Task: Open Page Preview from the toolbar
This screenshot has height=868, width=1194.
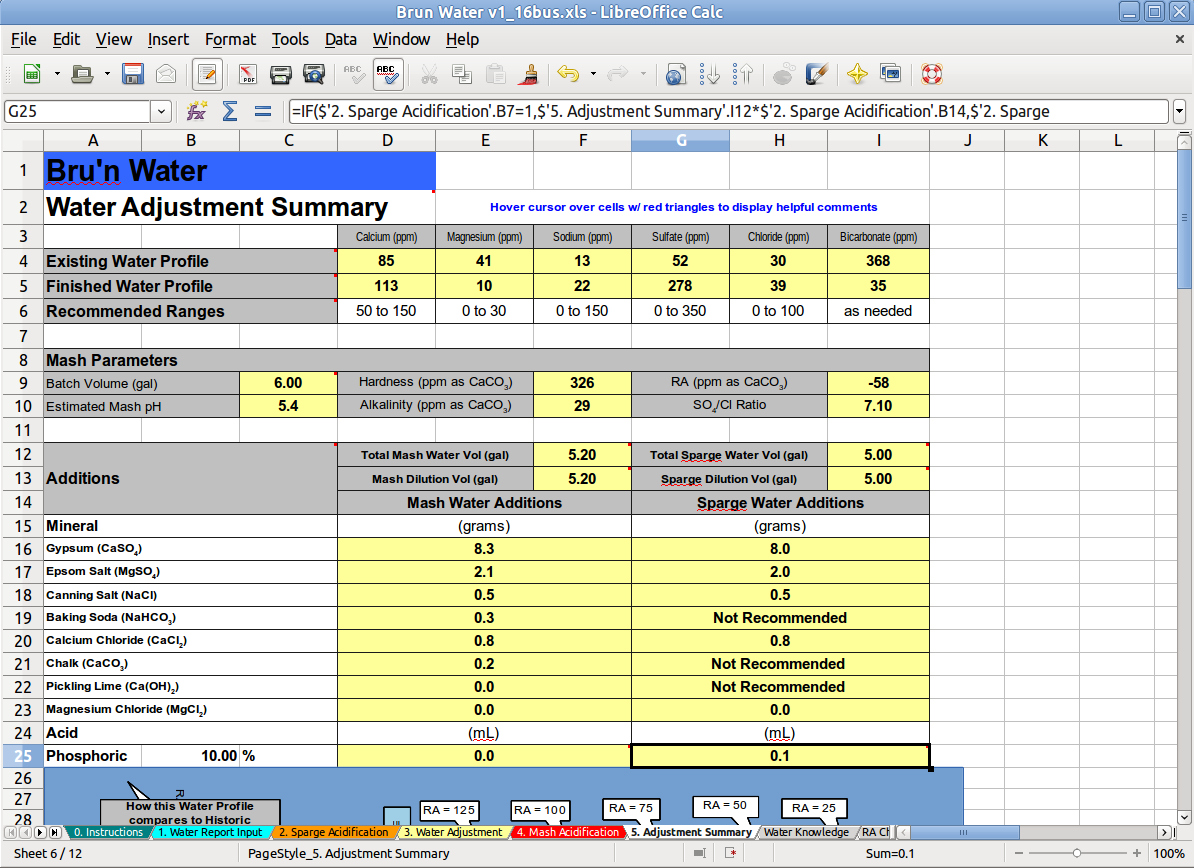Action: pos(314,74)
